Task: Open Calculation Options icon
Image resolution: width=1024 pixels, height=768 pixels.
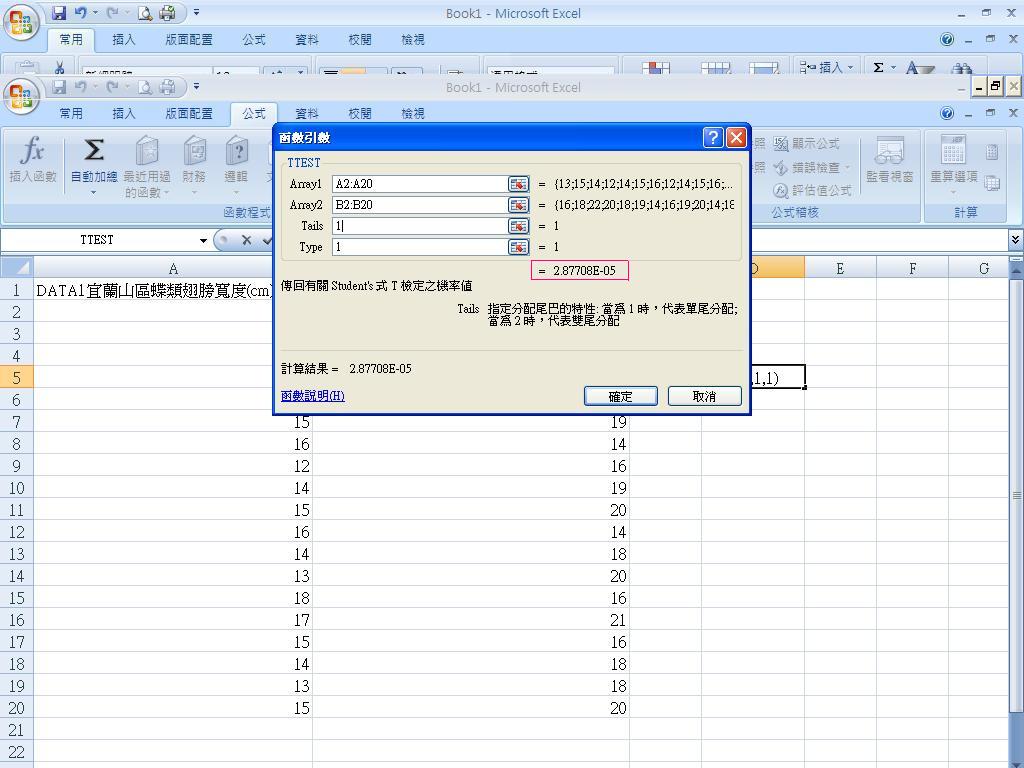Action: coord(953,152)
